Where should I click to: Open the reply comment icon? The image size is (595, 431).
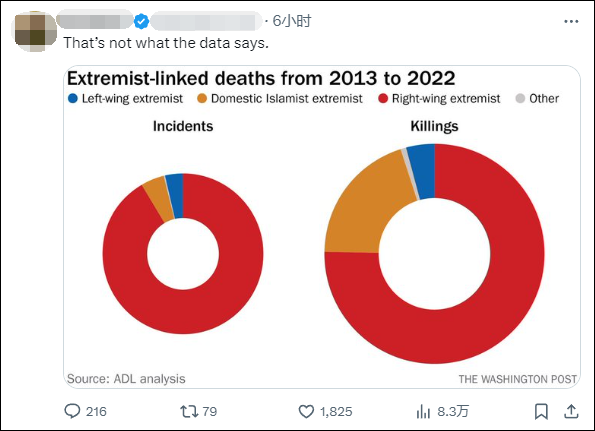click(72, 411)
